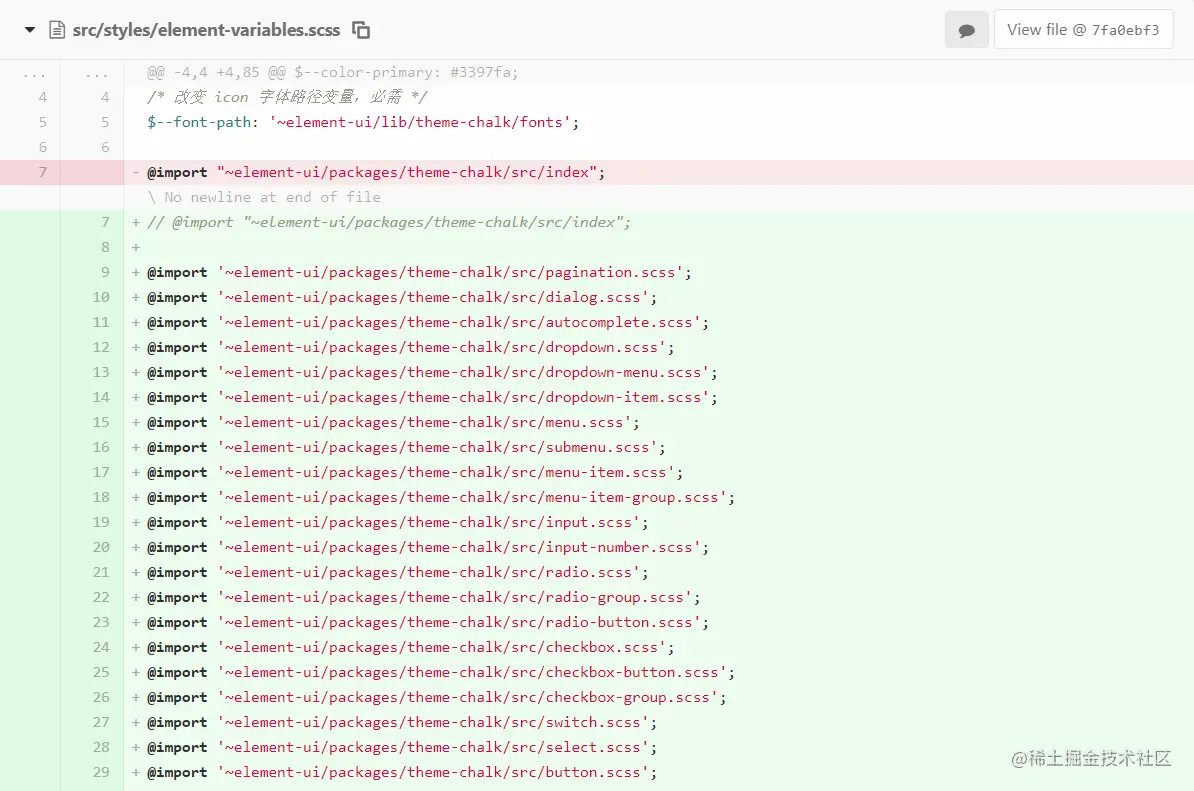Image resolution: width=1194 pixels, height=791 pixels.
Task: Select the removed line 7 import index
Action: click(375, 172)
